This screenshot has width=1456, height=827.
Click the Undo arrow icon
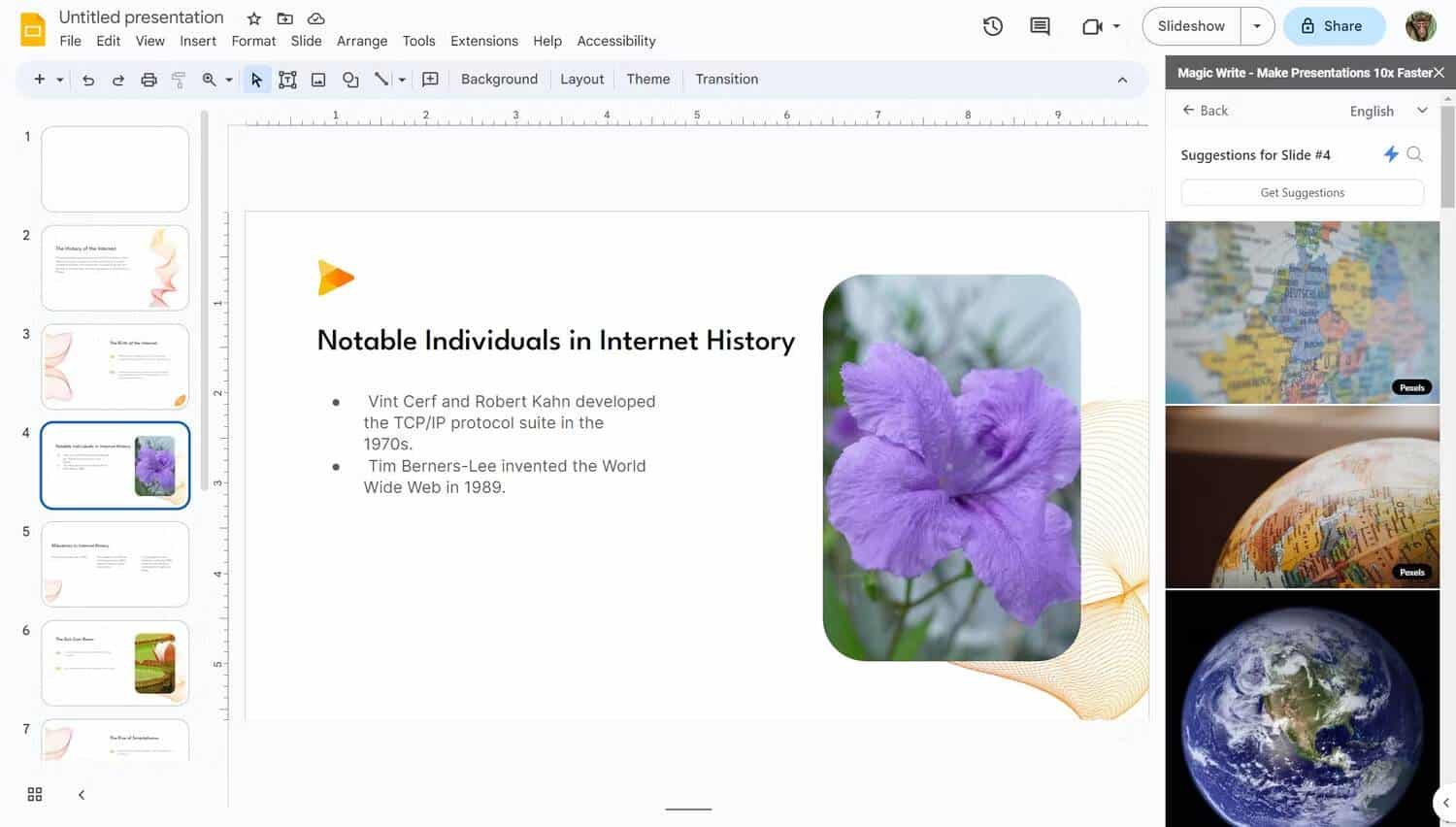(88, 80)
